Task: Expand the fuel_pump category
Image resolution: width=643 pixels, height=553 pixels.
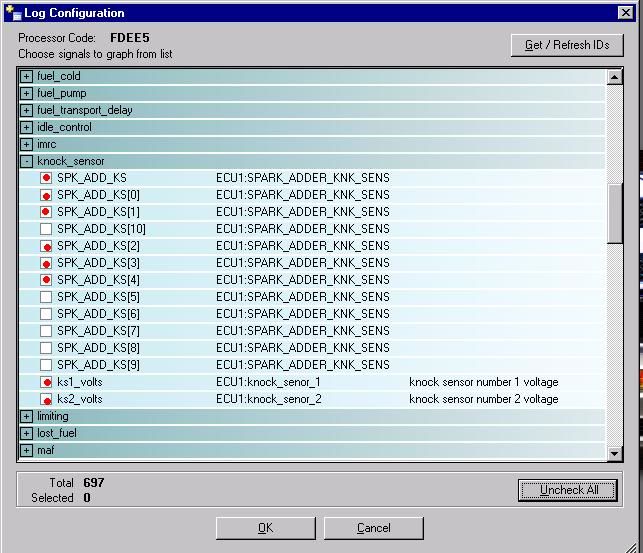Action: tap(26, 93)
